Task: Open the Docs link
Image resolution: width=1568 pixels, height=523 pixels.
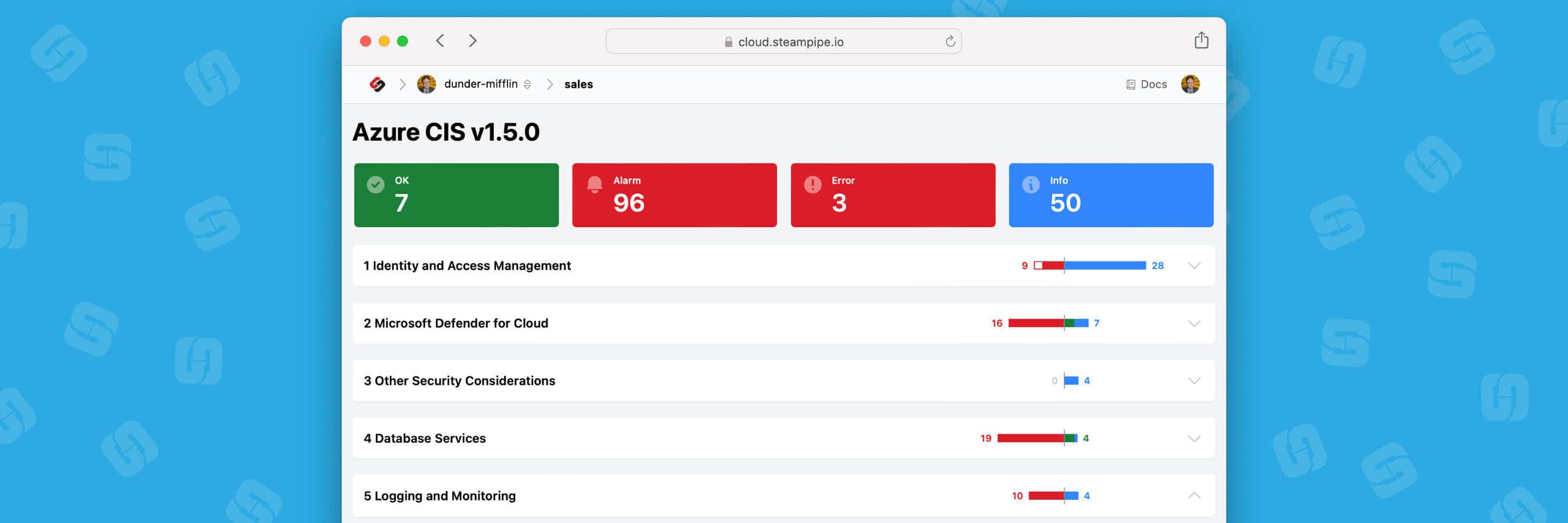Action: point(1146,85)
